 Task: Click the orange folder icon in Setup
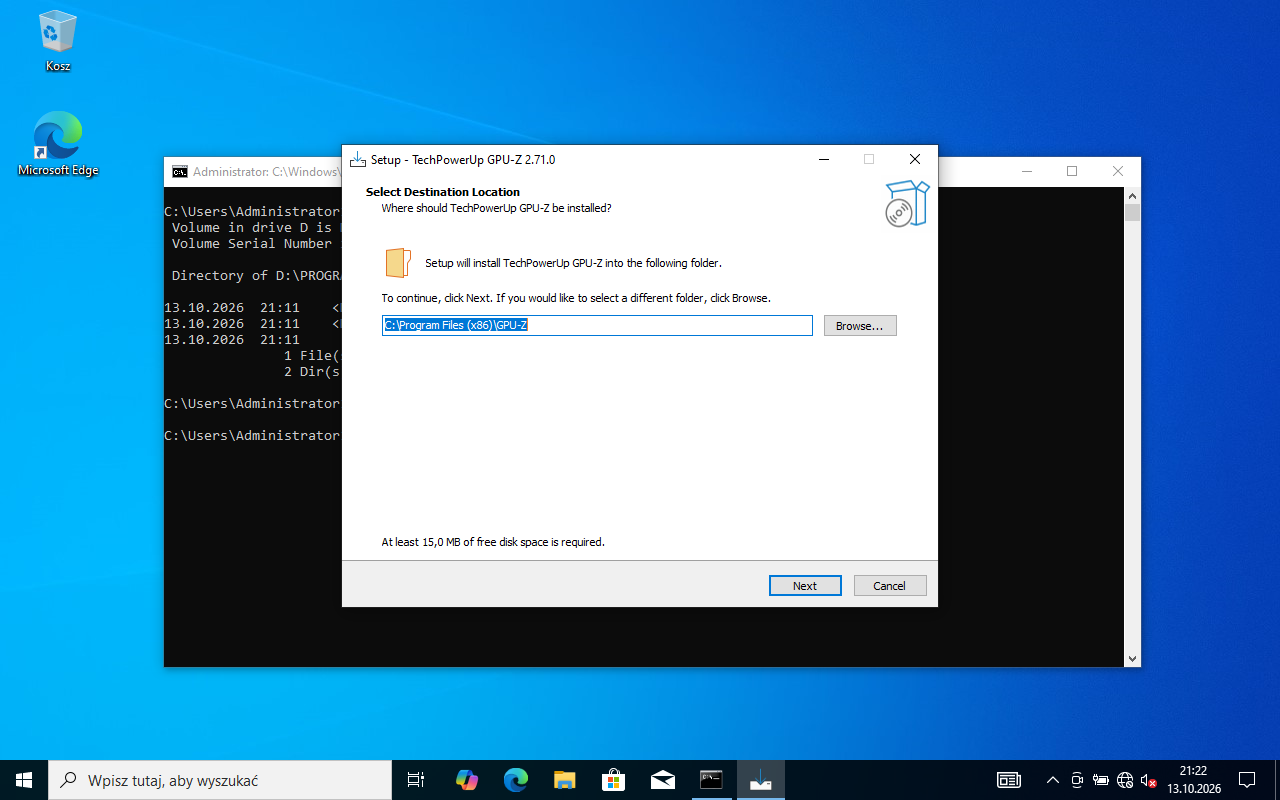[x=398, y=263]
